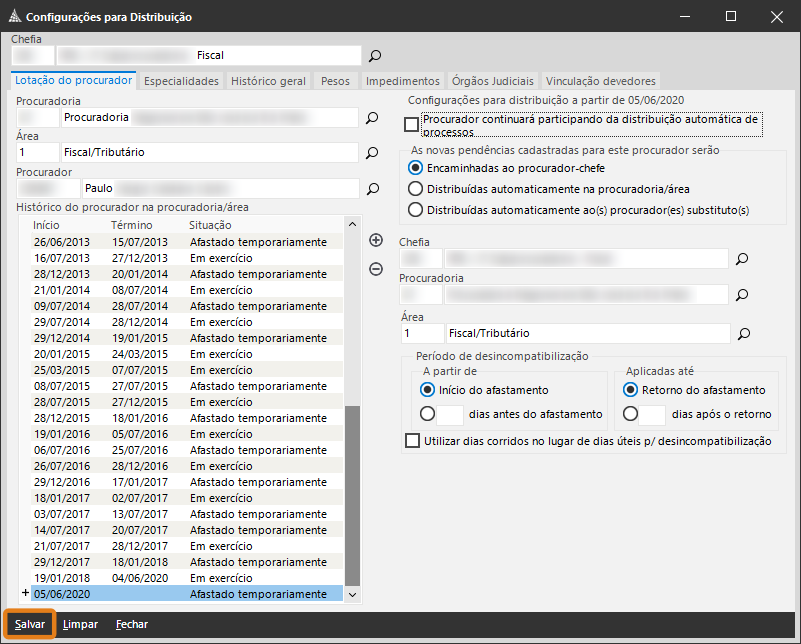Click the magnifier beside the left Procuradoria field
This screenshot has width=801, height=644.
click(x=371, y=118)
